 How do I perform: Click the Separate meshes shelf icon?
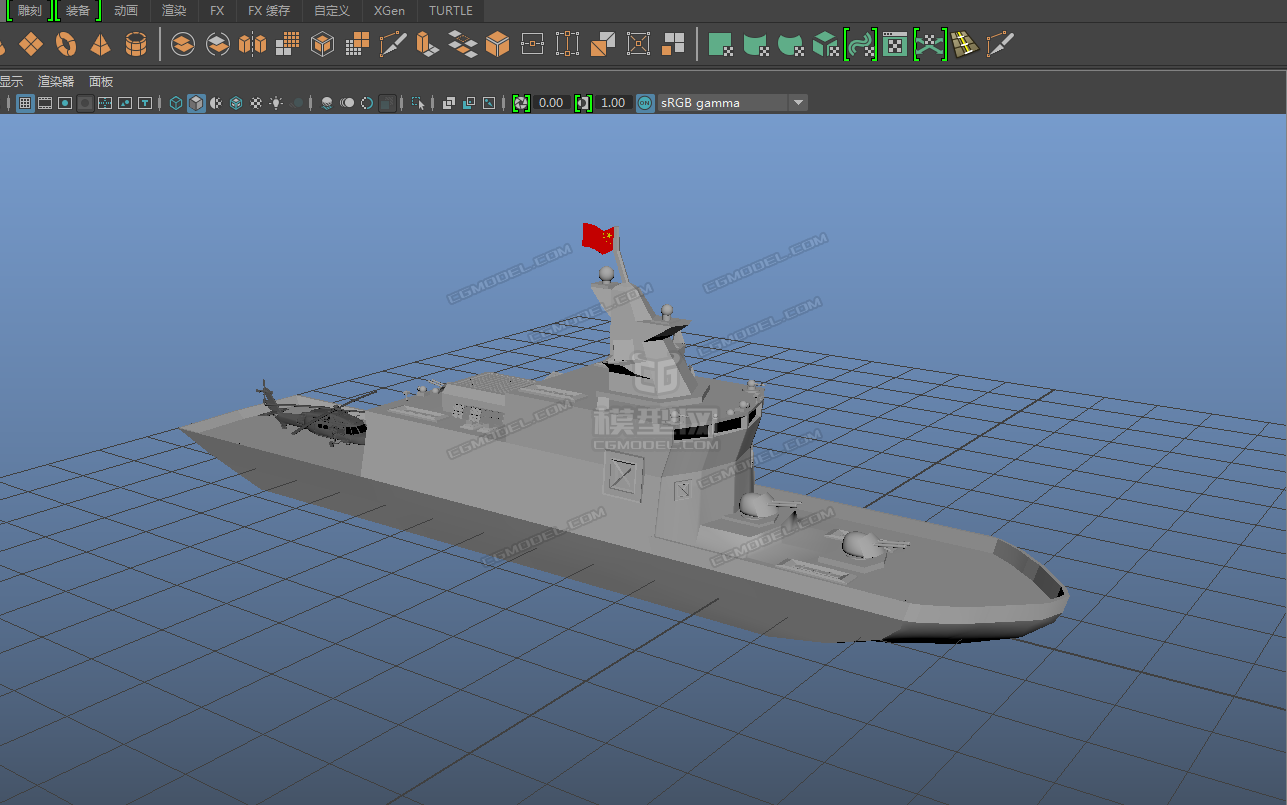pos(218,44)
